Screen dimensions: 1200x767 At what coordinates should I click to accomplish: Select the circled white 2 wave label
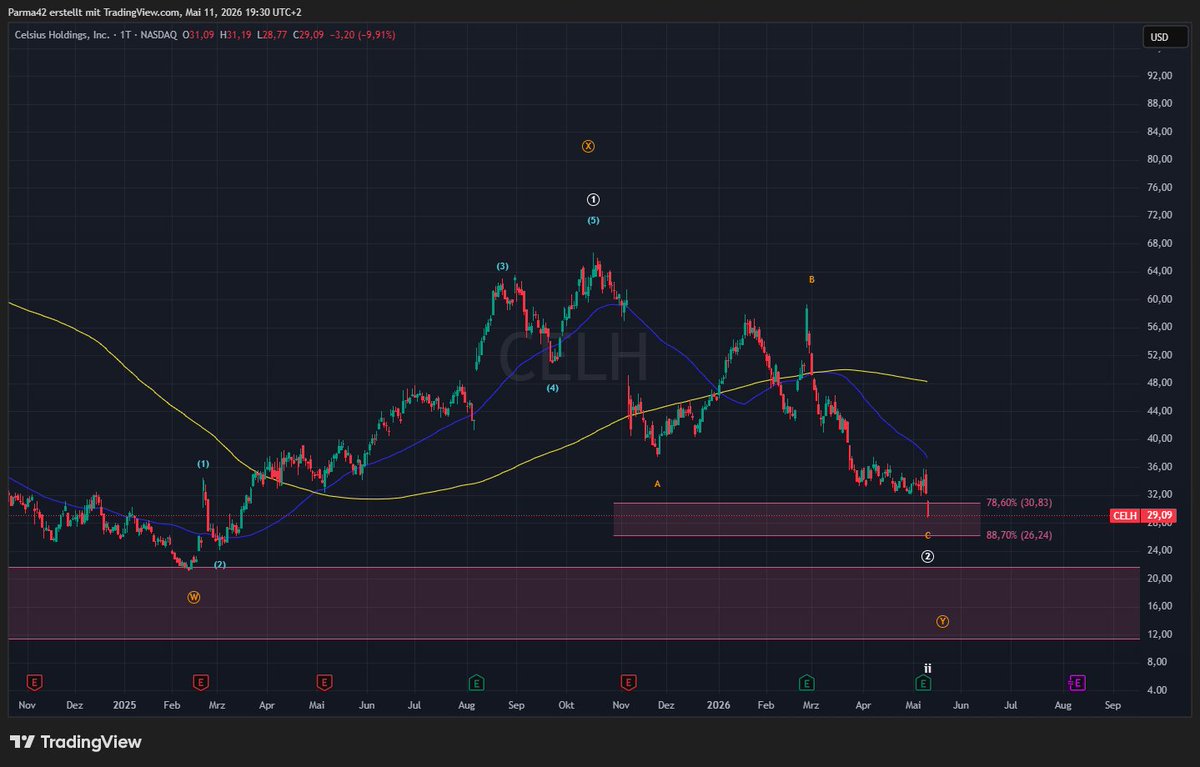coord(928,556)
